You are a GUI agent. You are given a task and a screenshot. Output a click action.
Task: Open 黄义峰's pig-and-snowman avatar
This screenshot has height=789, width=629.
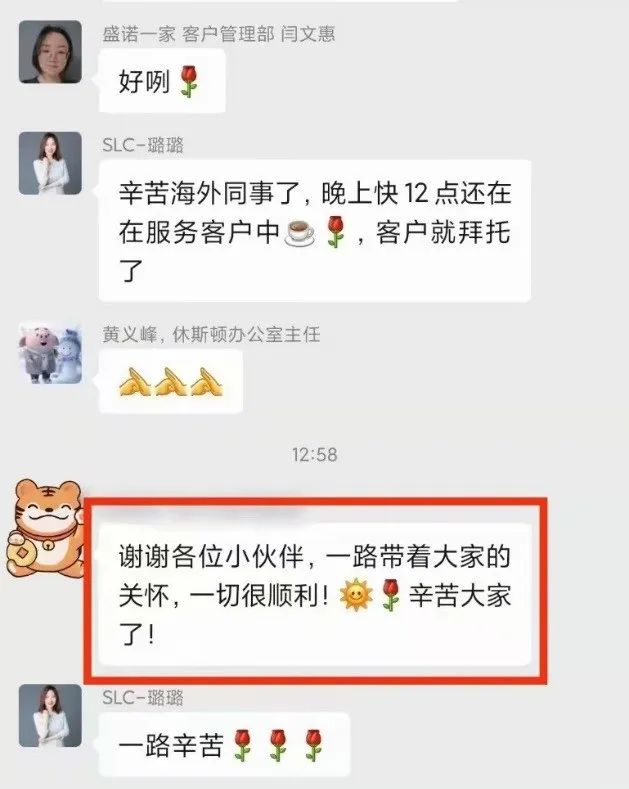pyautogui.click(x=50, y=353)
